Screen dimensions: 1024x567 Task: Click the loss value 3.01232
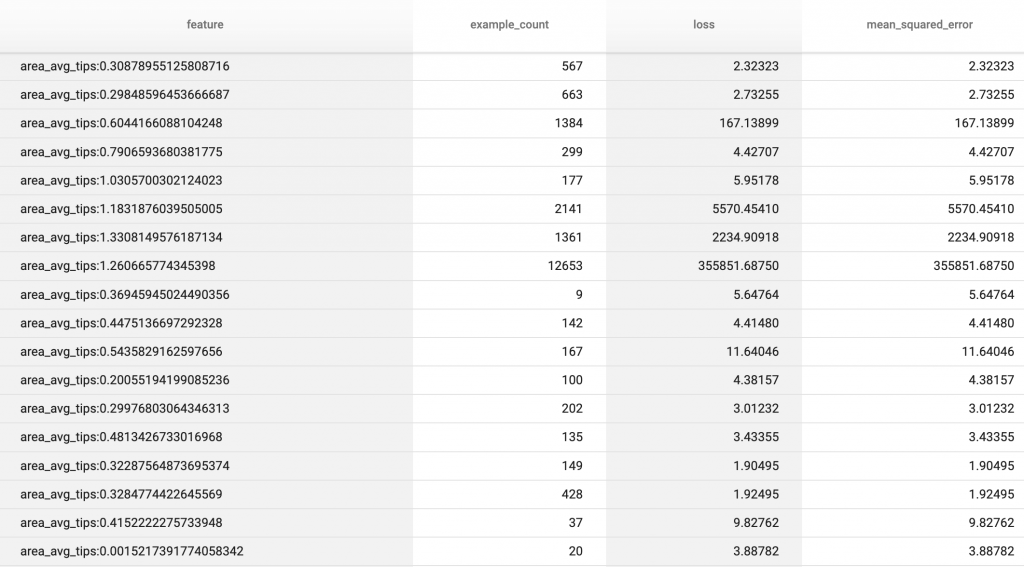(756, 408)
